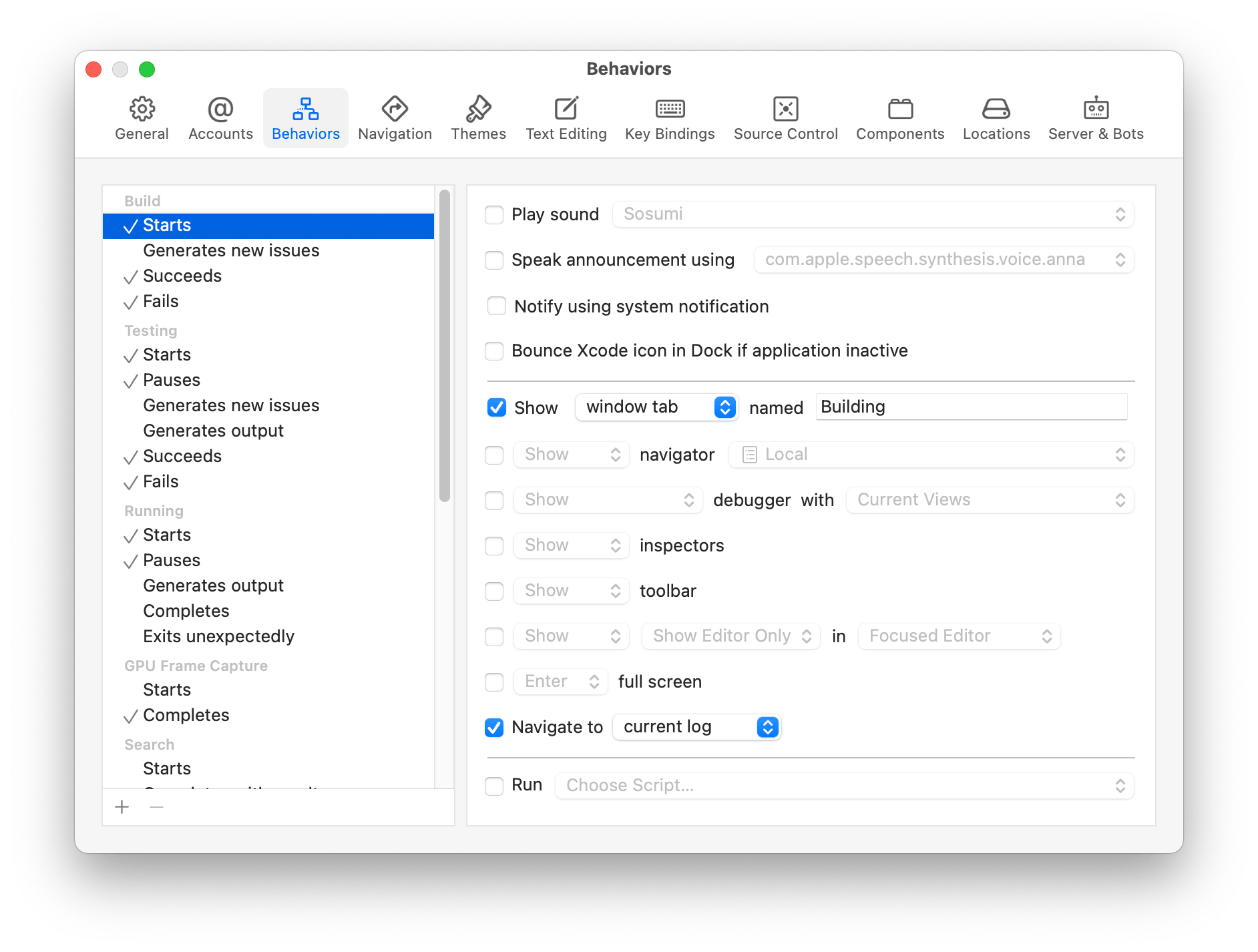The height and width of the screenshot is (952, 1258).
Task: Switch to the Key Bindings tab
Action: point(670,117)
